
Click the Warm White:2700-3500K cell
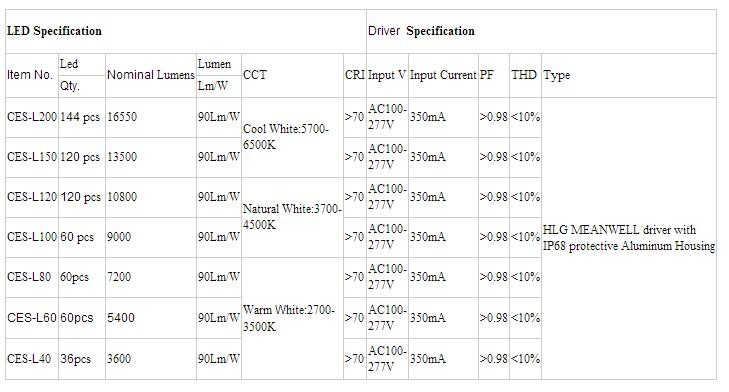click(x=292, y=319)
